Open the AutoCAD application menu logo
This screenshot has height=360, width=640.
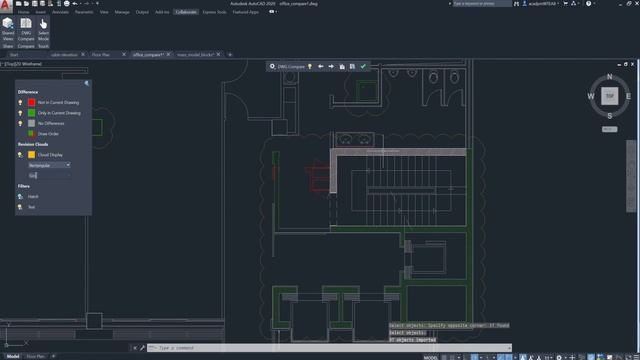(6, 6)
